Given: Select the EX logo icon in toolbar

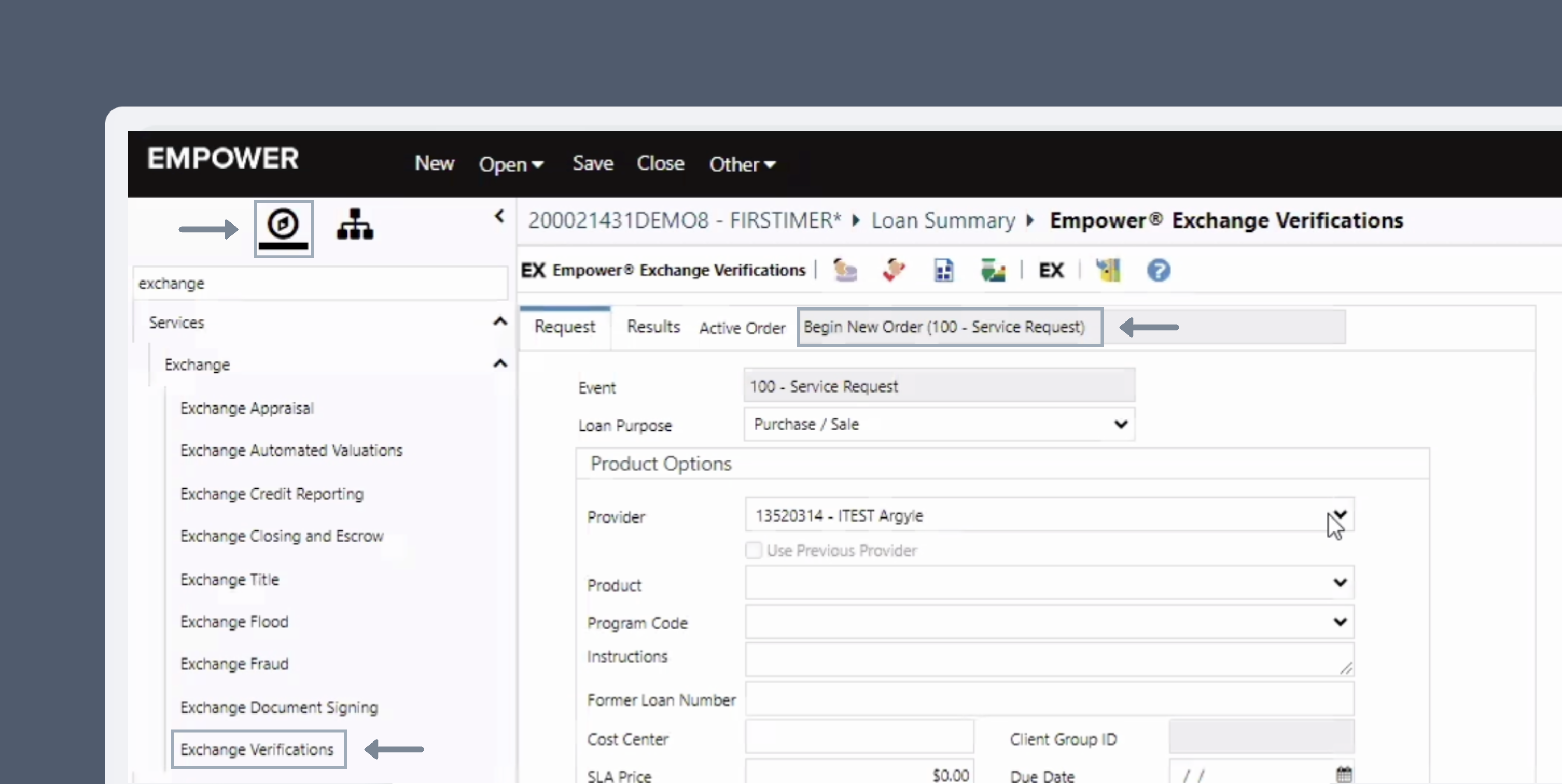Looking at the screenshot, I should [x=1051, y=270].
